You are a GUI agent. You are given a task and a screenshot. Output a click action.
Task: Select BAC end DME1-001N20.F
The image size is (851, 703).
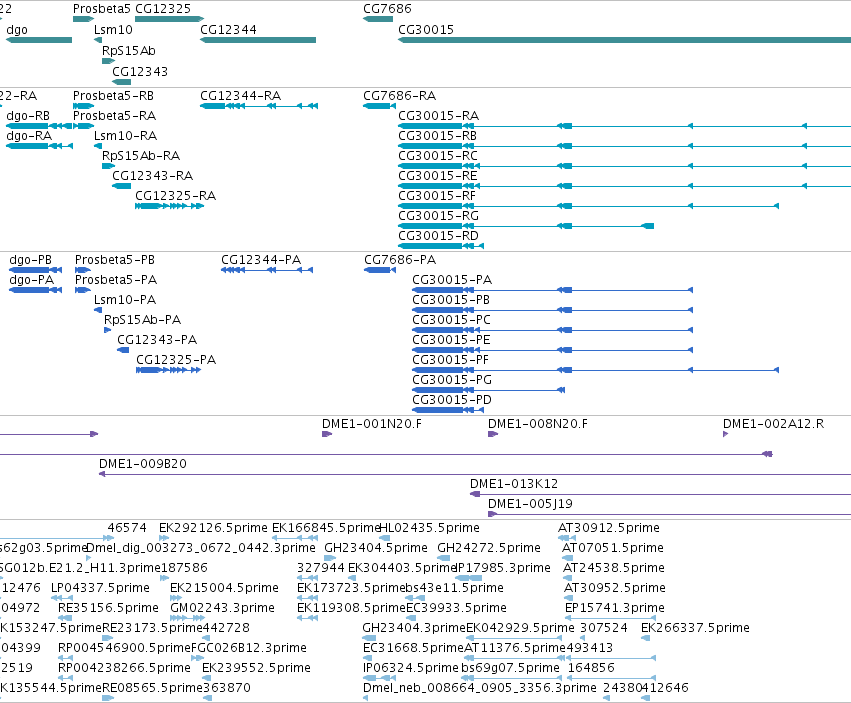(372, 424)
